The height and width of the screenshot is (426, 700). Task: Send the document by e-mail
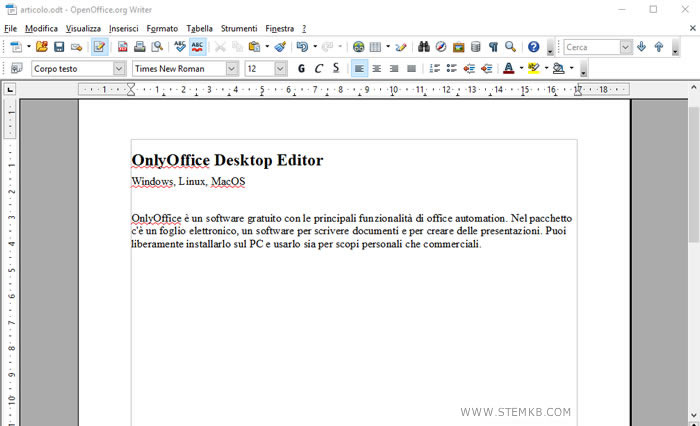click(x=76, y=47)
